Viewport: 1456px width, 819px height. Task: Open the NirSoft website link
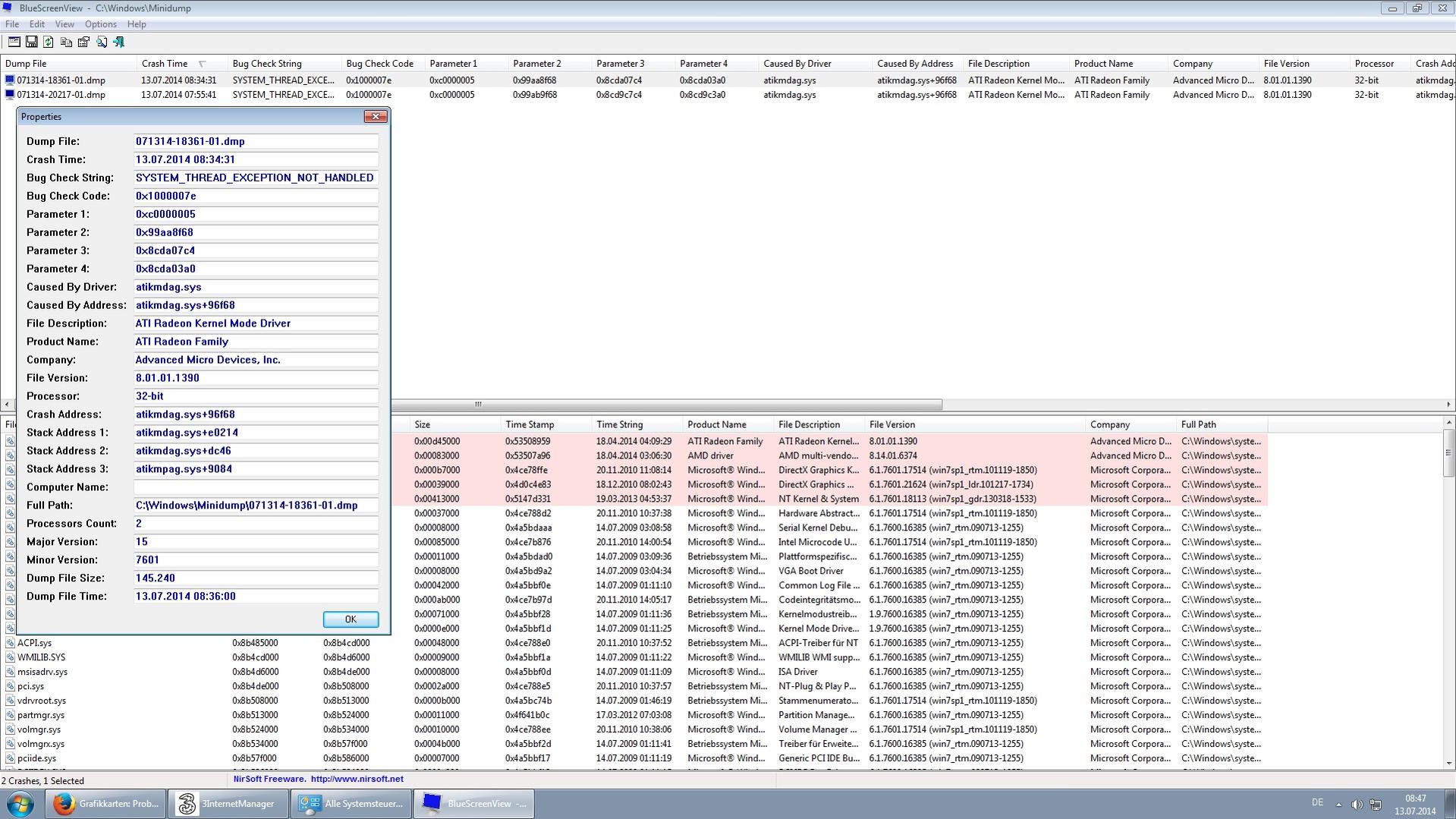[357, 779]
